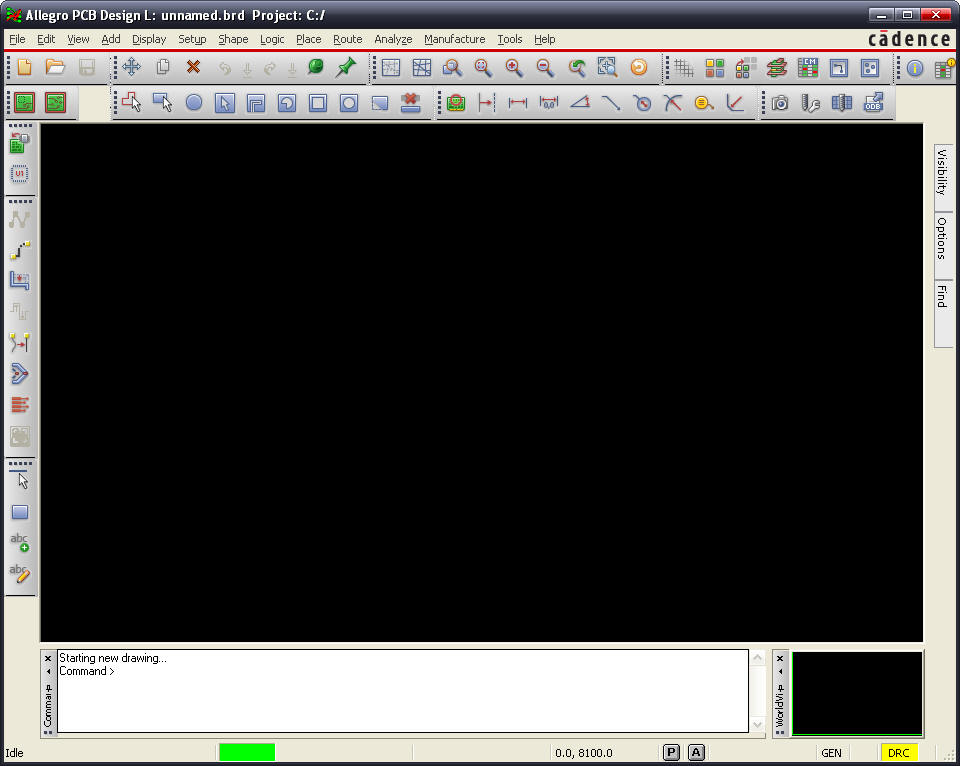Click the green Fix pin icon

click(x=346, y=67)
